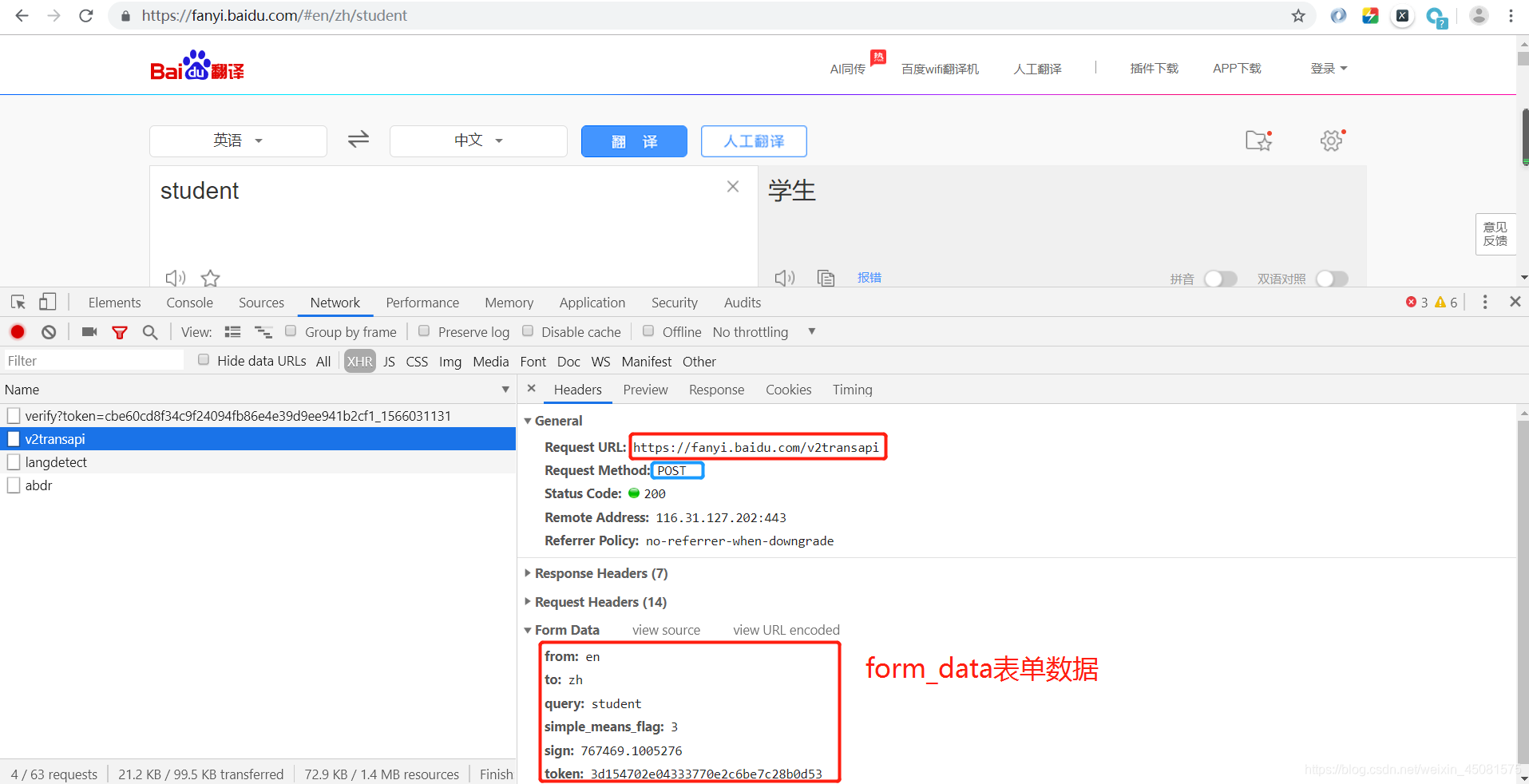
Task: Enable the Preserve log checkbox
Action: point(424,331)
